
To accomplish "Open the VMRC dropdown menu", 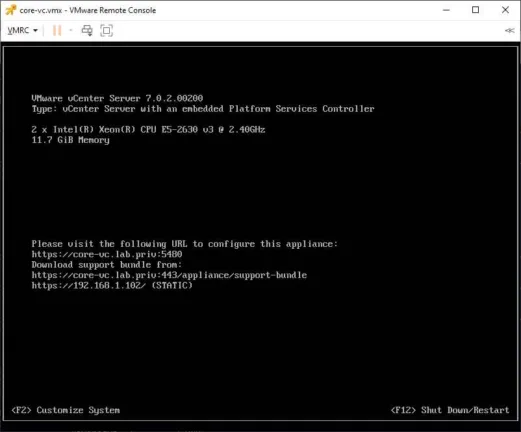I will coord(22,30).
